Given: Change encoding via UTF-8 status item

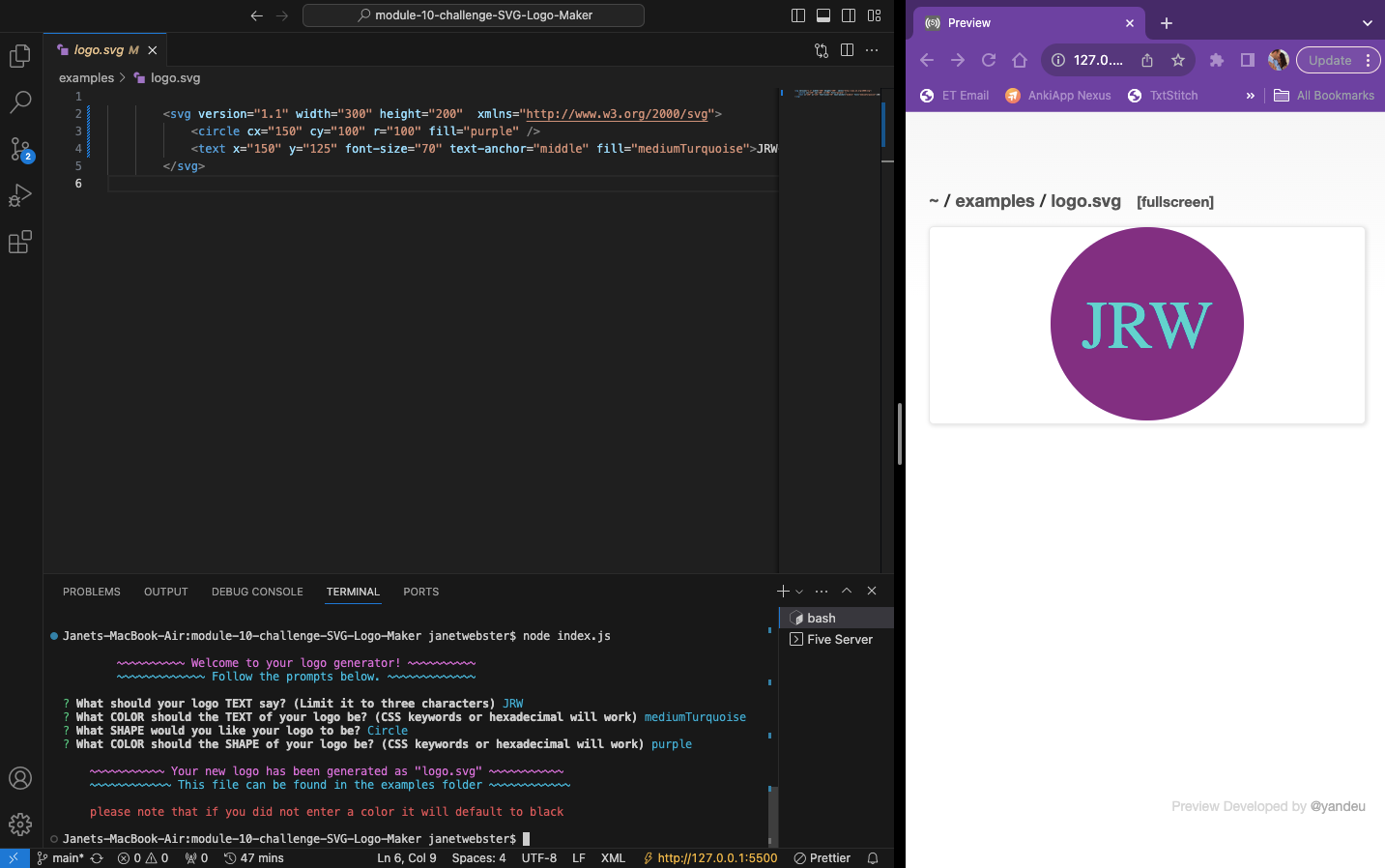Looking at the screenshot, I should [x=539, y=858].
